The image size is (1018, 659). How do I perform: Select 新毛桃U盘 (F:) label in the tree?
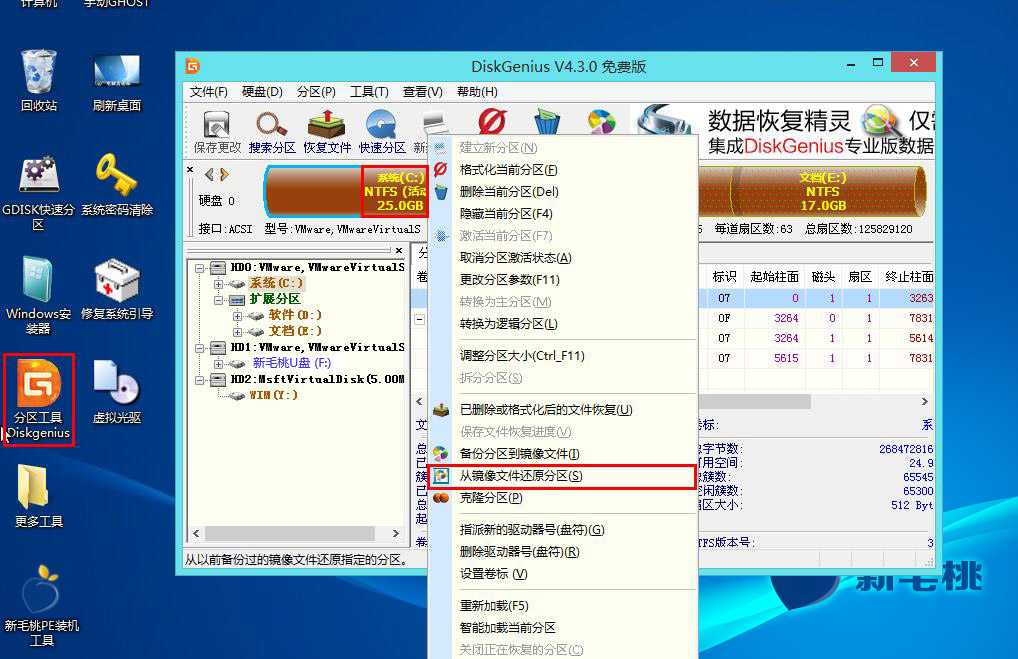pyautogui.click(x=292, y=363)
